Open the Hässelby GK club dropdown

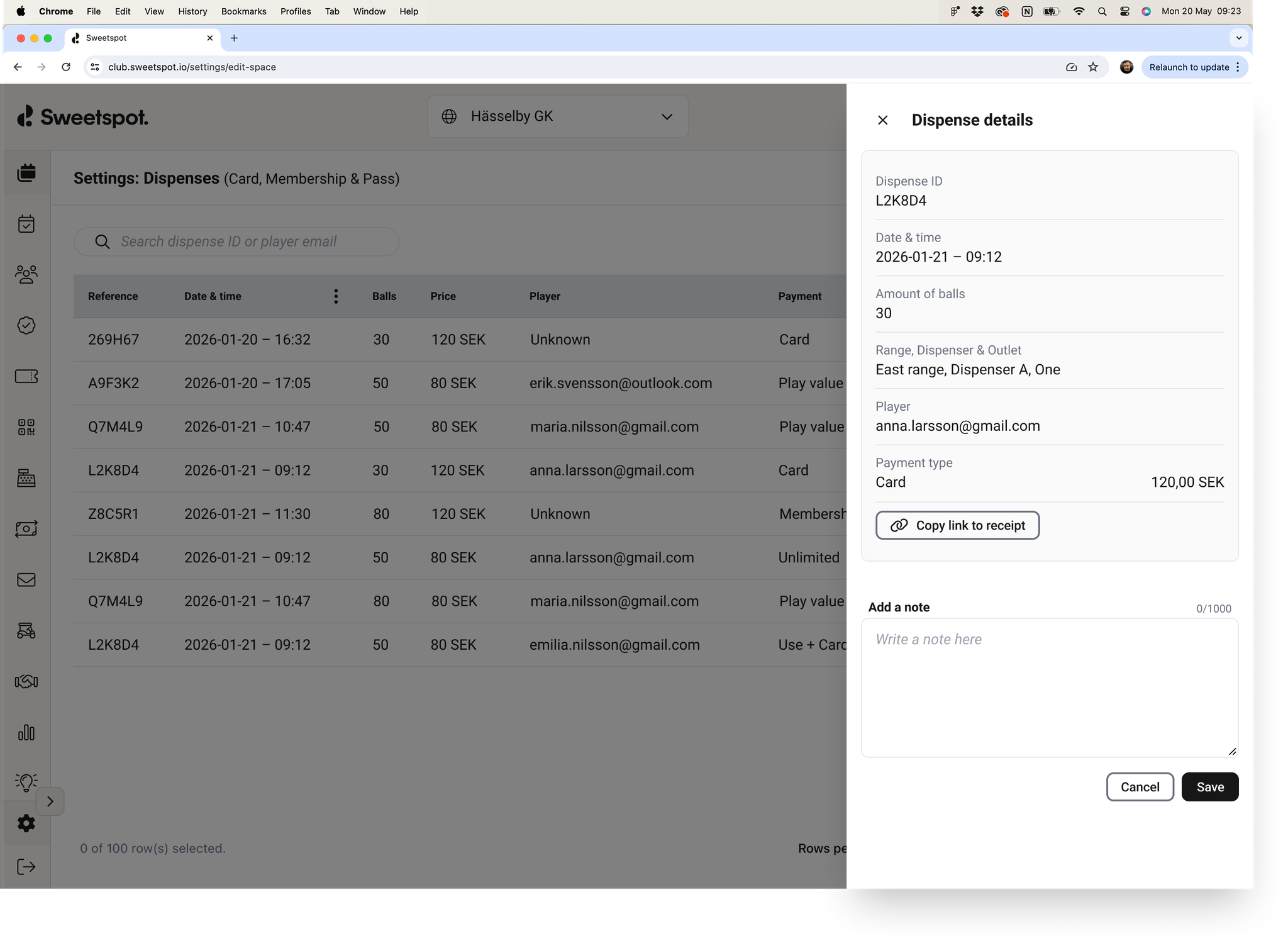tap(558, 116)
